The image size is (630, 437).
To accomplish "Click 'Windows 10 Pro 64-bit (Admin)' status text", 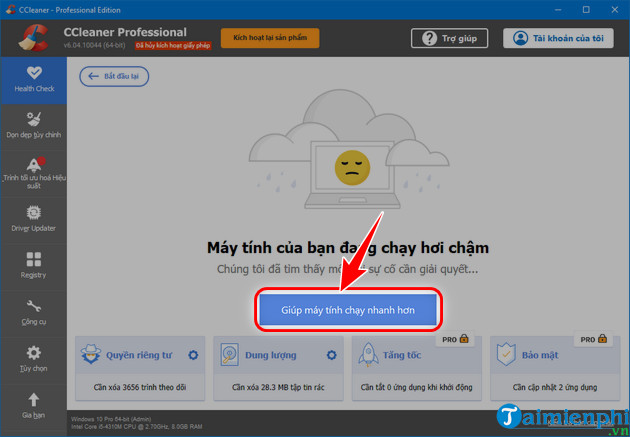I will click(x=111, y=419).
